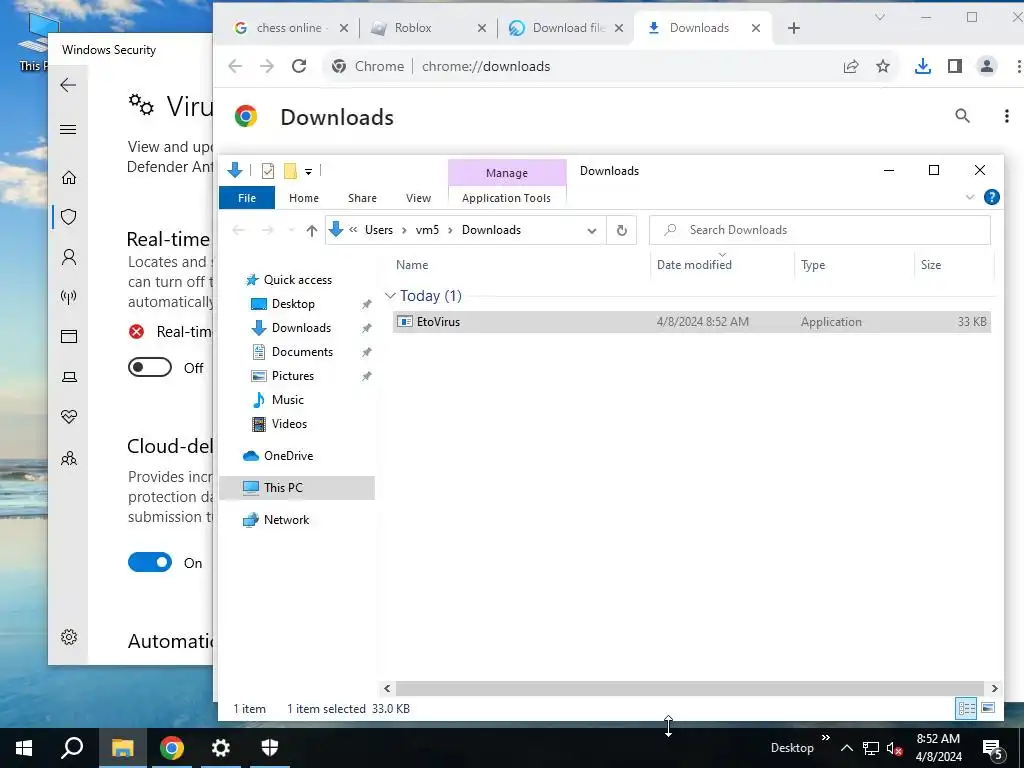The image size is (1024, 768).
Task: Open App & browser control window icon
Action: click(x=69, y=336)
